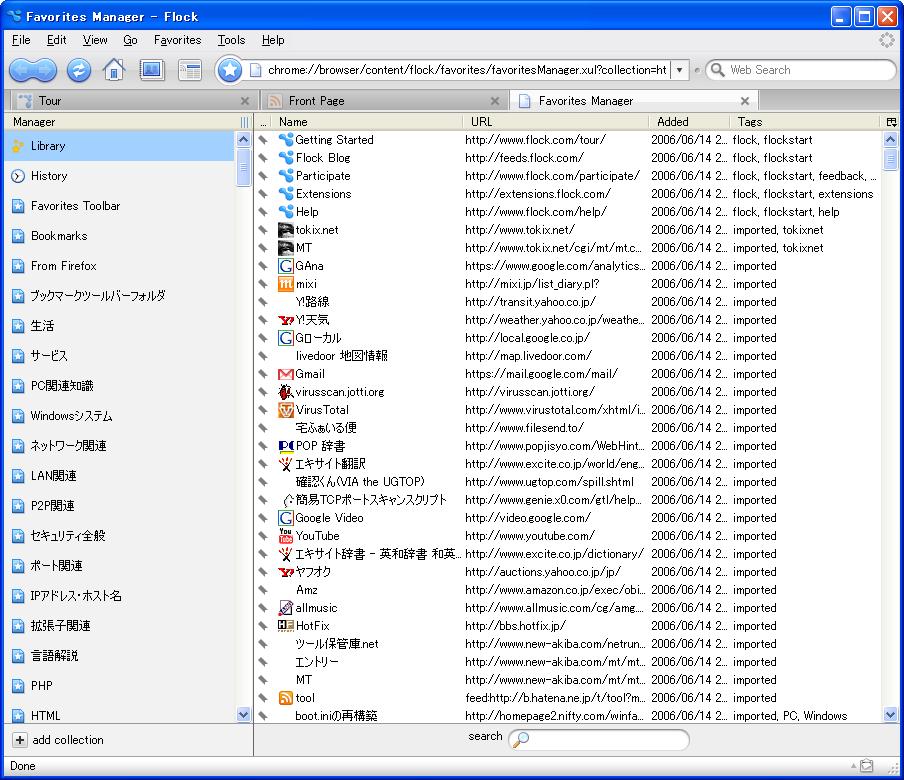Click the tag icon beside Gmail
The height and width of the screenshot is (780, 904).
263,374
